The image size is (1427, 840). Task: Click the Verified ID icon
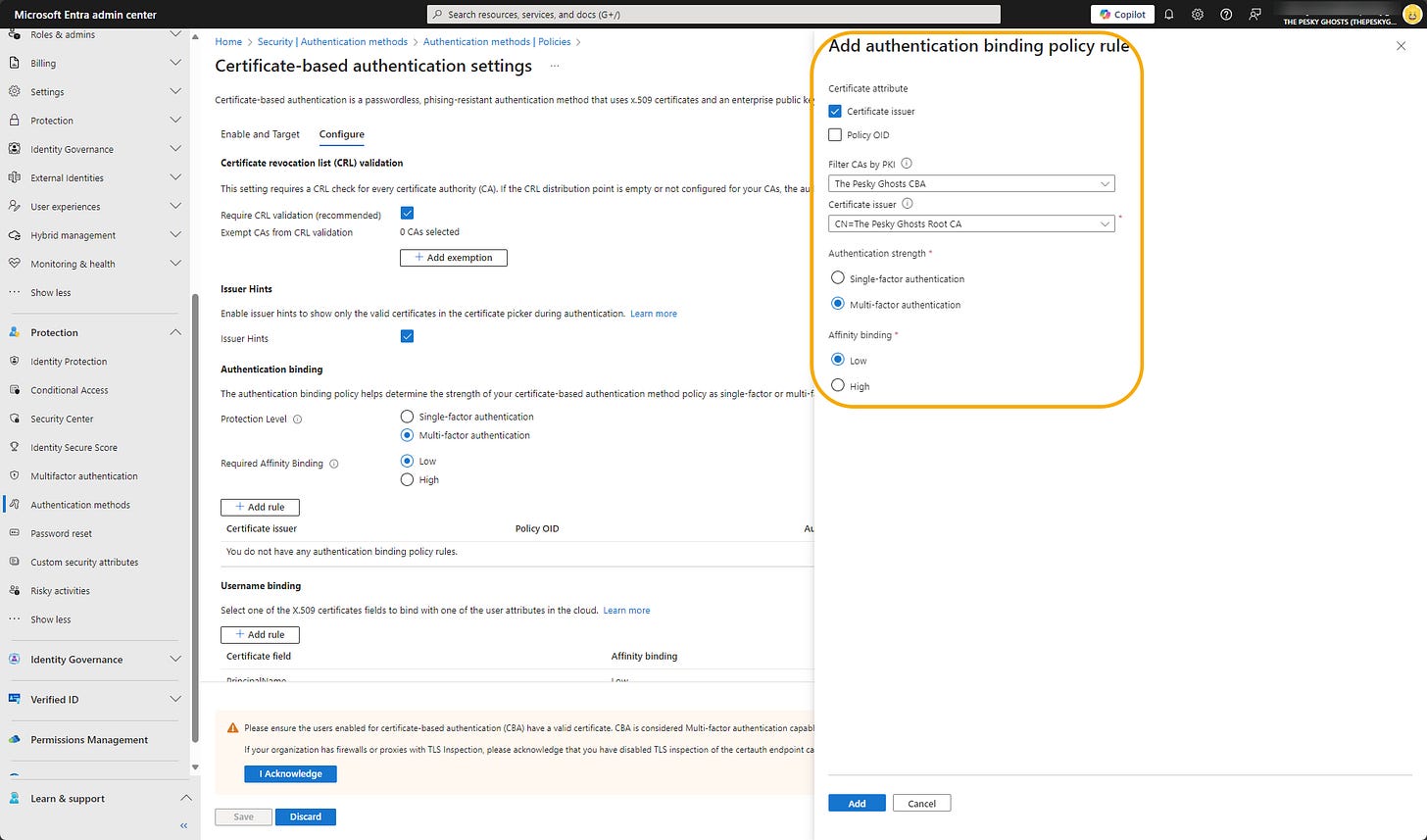(14, 699)
